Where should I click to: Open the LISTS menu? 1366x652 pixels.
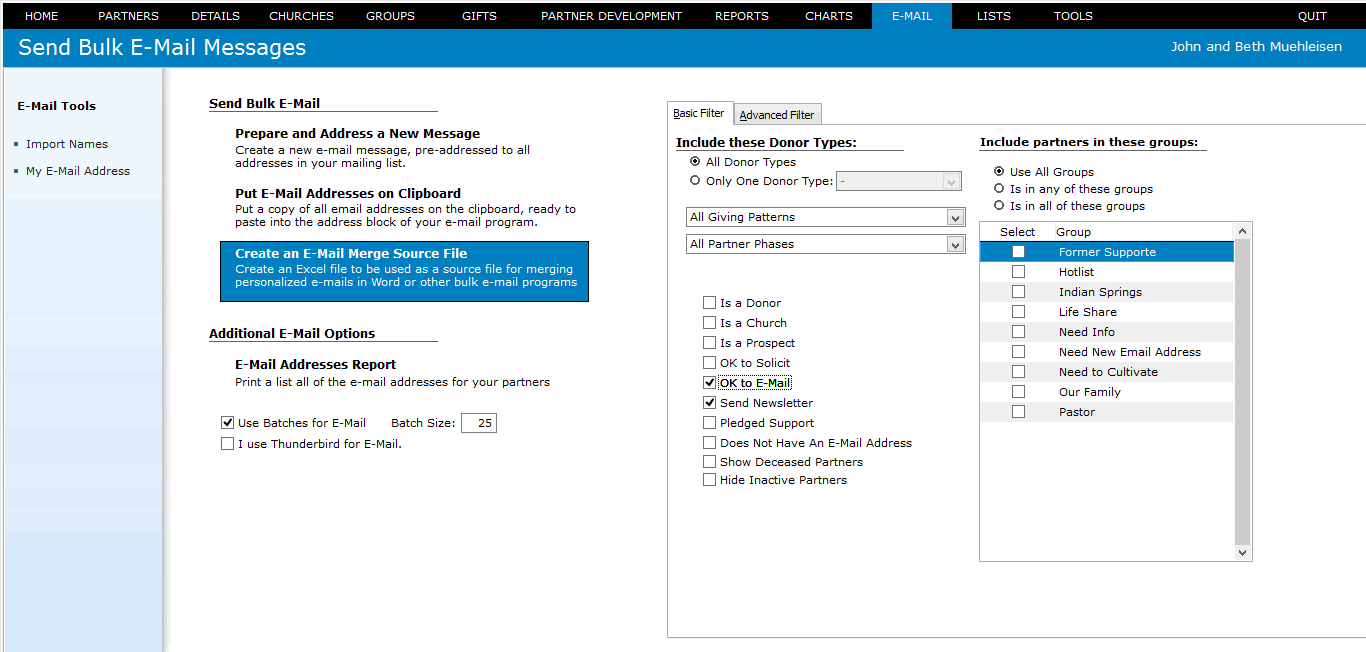coord(993,16)
